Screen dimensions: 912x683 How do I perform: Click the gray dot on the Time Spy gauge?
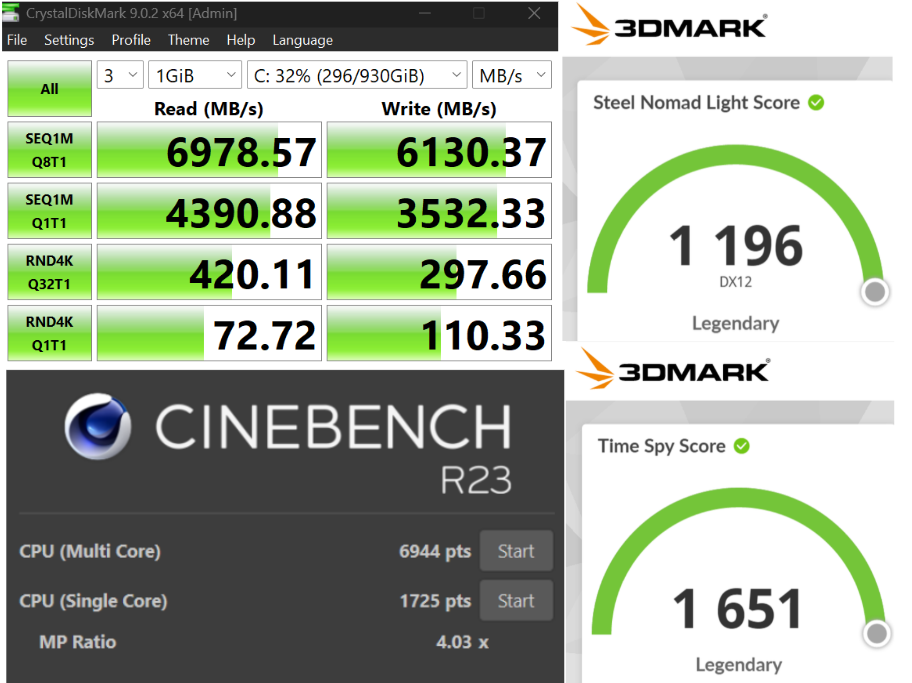(x=877, y=633)
